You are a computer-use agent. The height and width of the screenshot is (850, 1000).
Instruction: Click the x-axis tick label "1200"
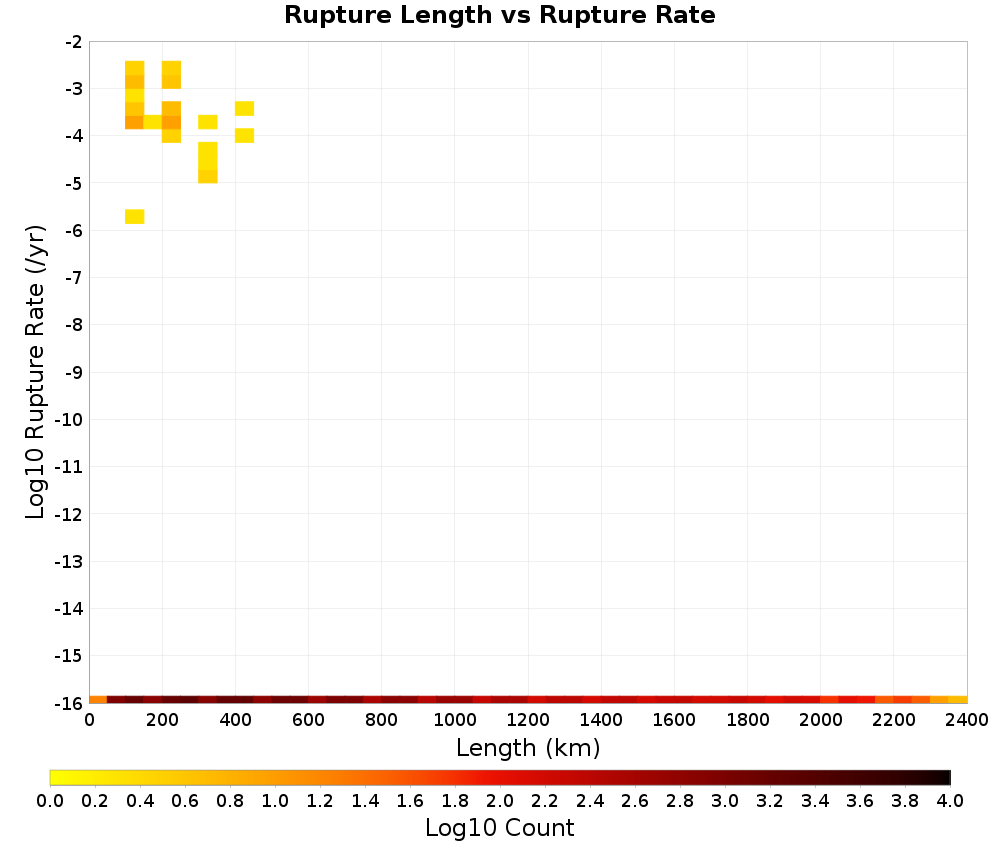[528, 720]
